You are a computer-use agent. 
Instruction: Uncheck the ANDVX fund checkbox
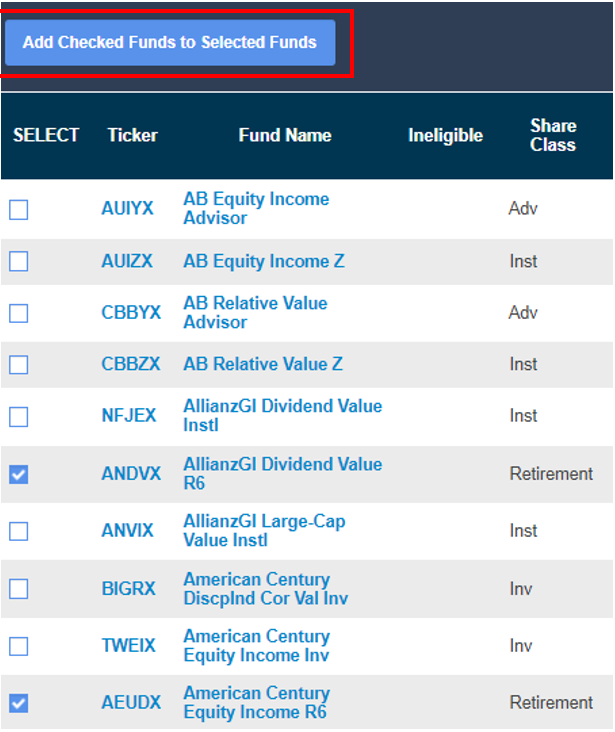[19, 474]
